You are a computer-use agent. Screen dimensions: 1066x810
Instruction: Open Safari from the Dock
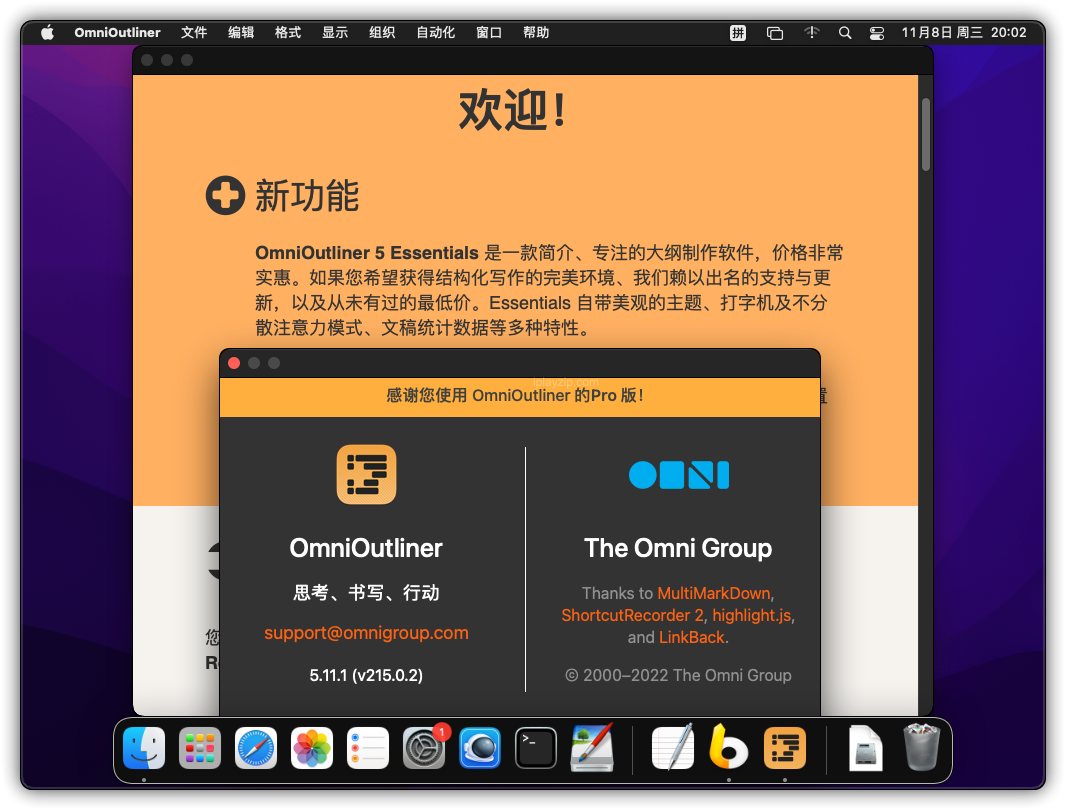(256, 748)
